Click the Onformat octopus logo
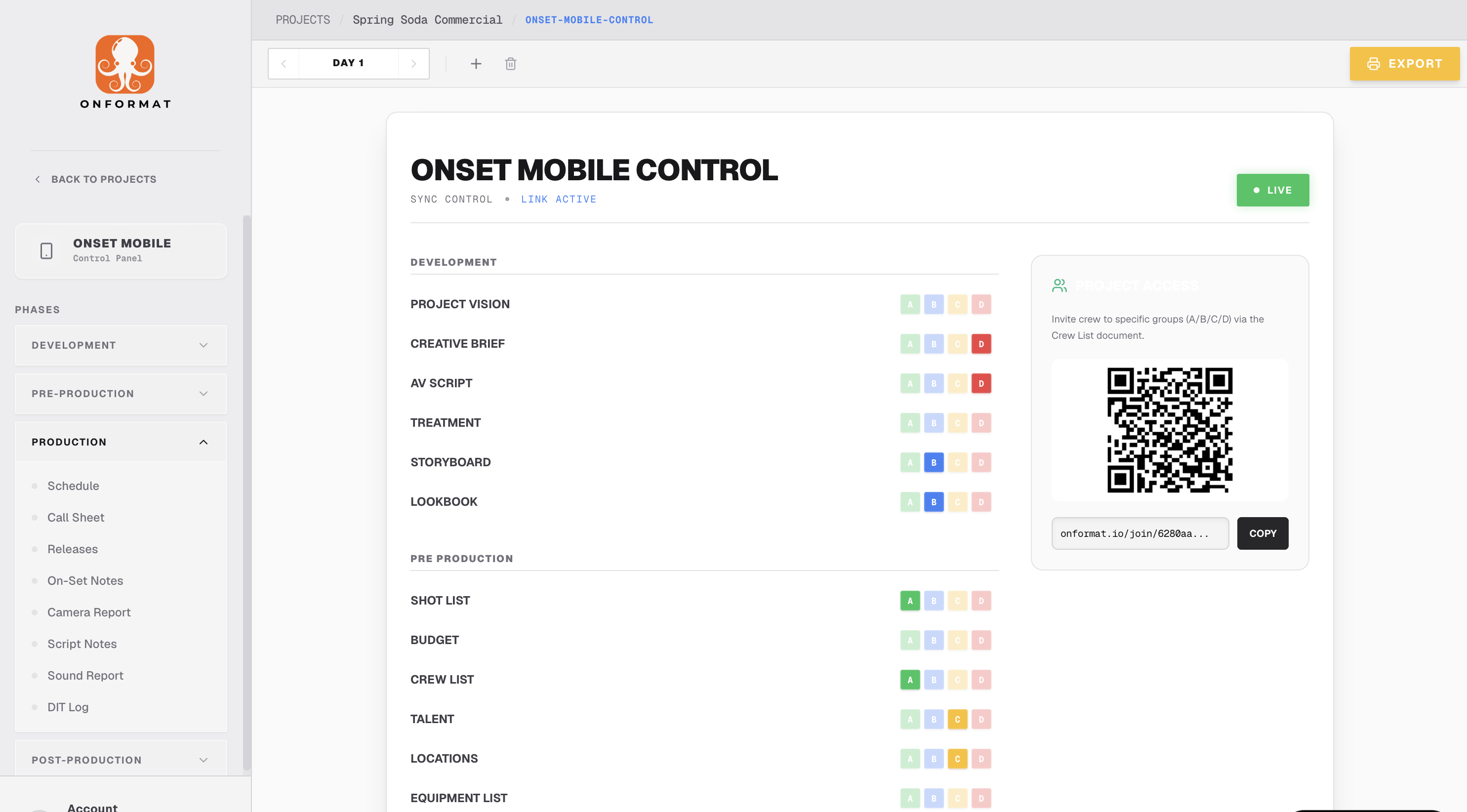 tap(124, 64)
